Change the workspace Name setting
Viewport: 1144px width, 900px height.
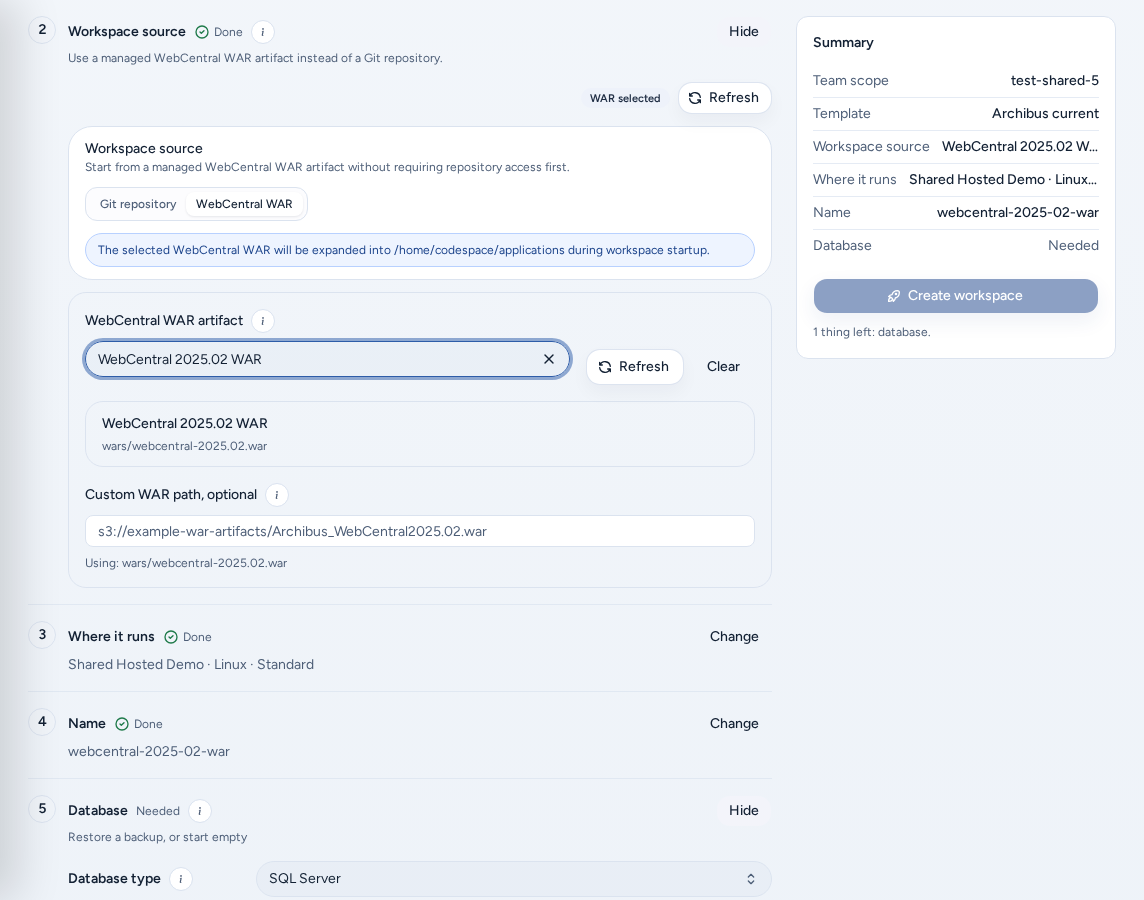coord(734,724)
